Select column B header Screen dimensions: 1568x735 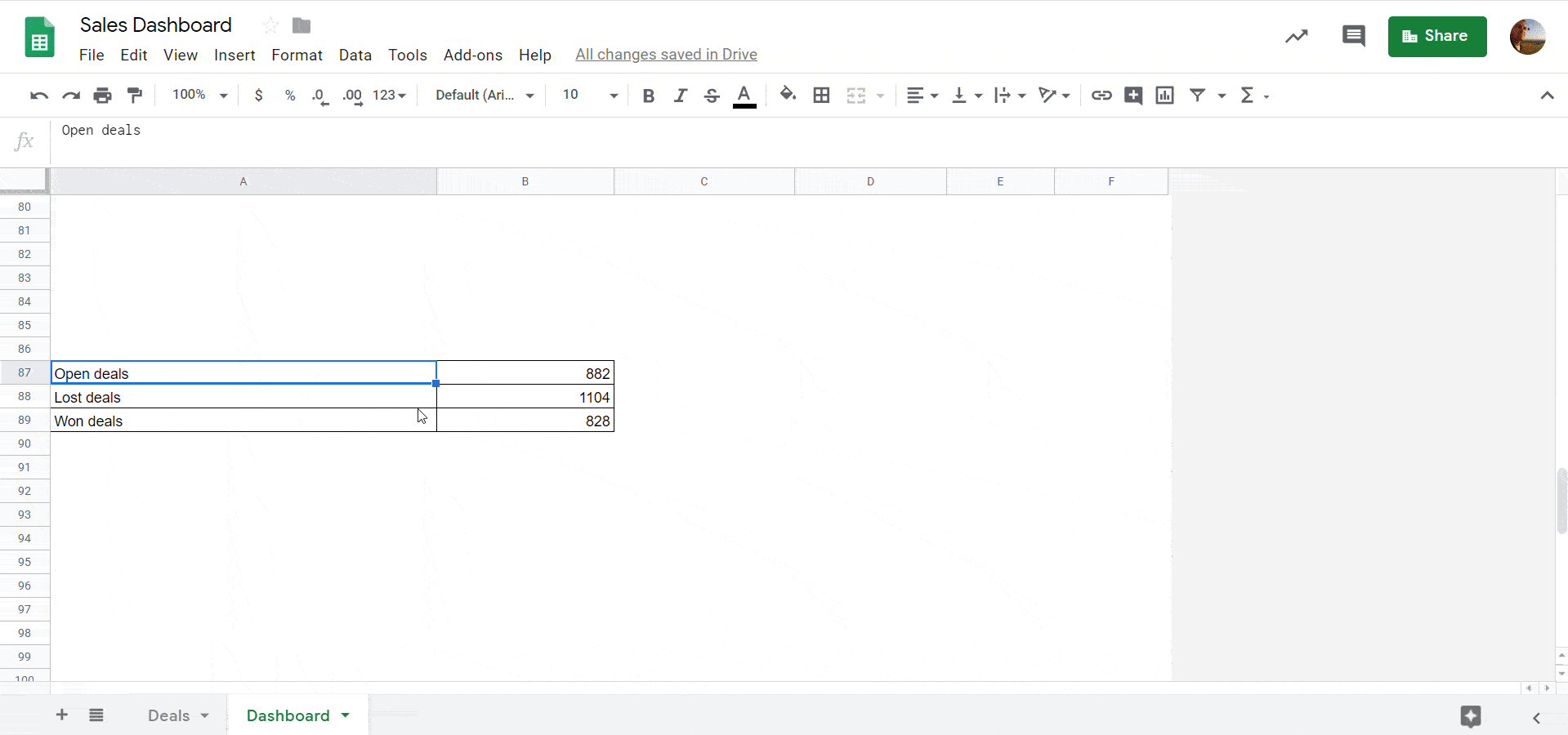click(x=525, y=181)
